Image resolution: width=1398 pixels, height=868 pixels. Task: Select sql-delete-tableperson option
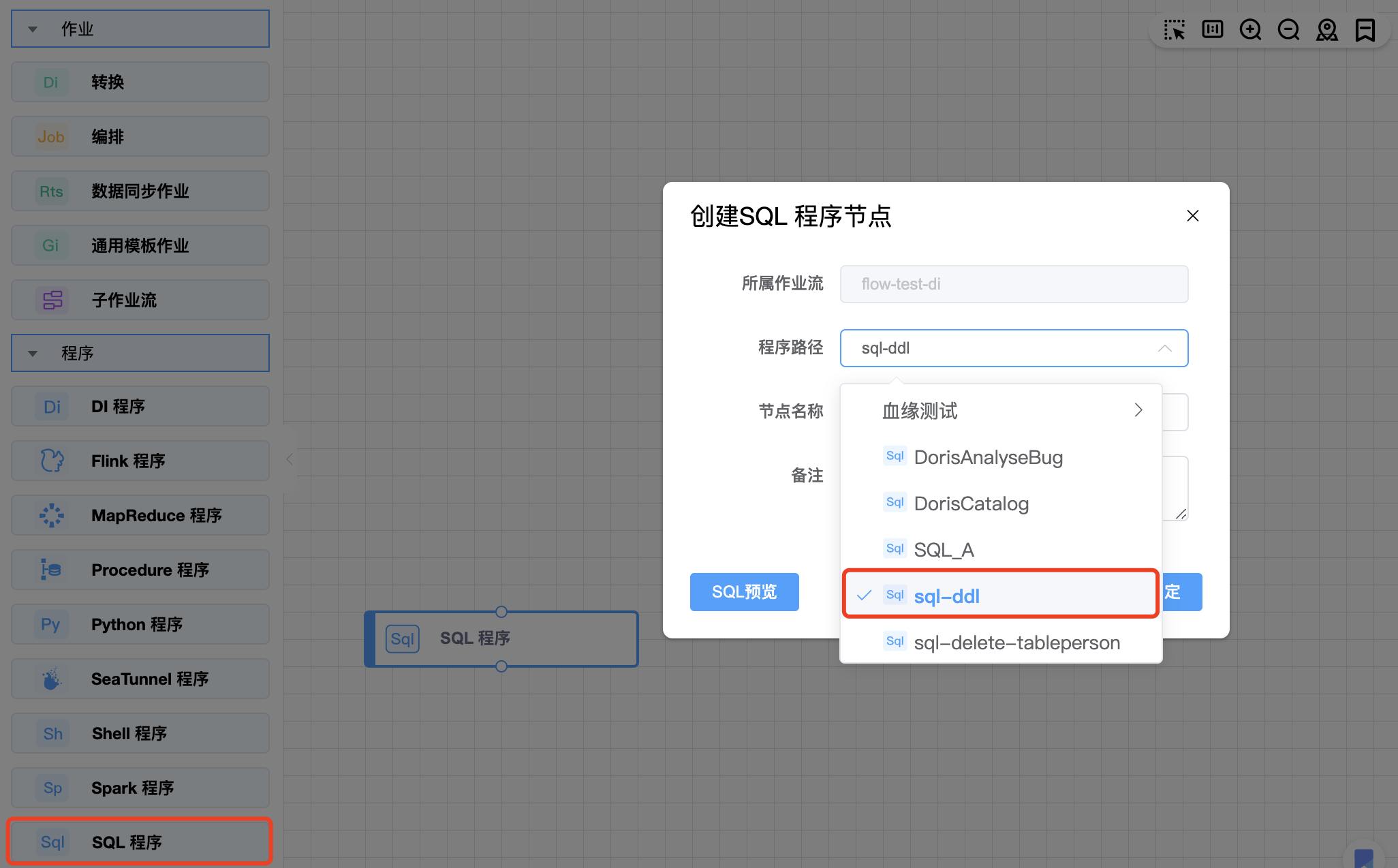tap(1016, 642)
